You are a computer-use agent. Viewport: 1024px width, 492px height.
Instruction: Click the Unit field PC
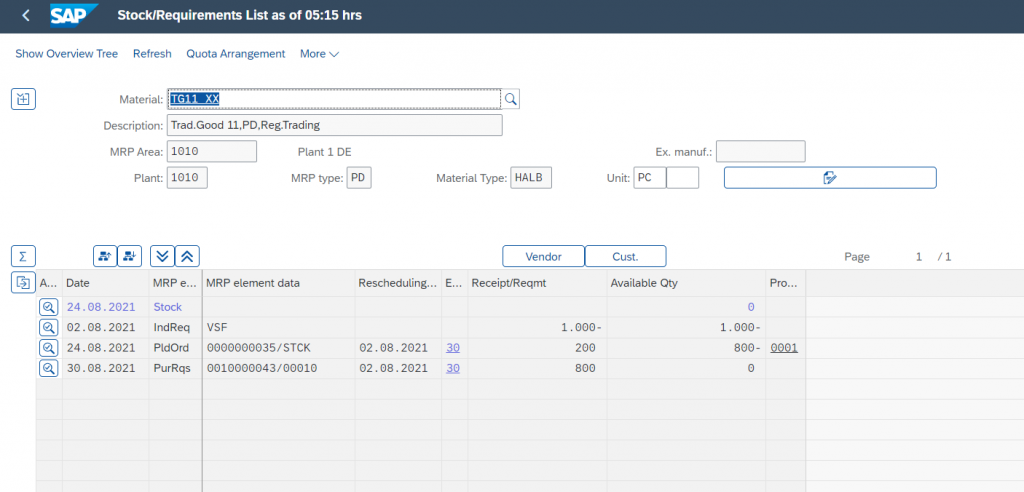point(649,177)
